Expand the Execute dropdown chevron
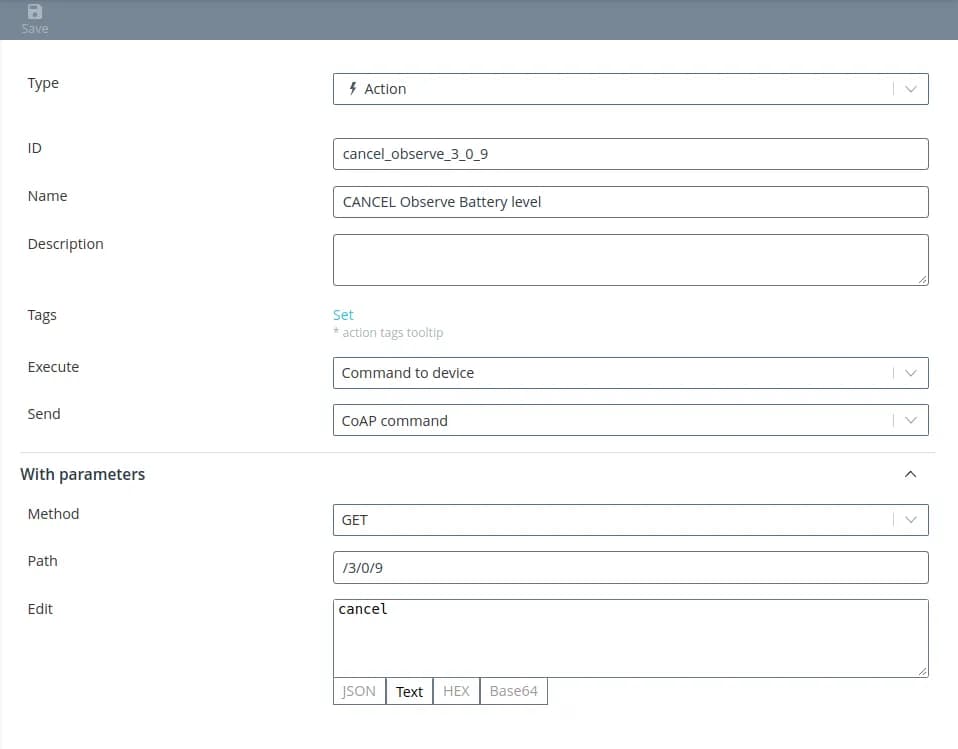The width and height of the screenshot is (958, 749). tap(910, 373)
